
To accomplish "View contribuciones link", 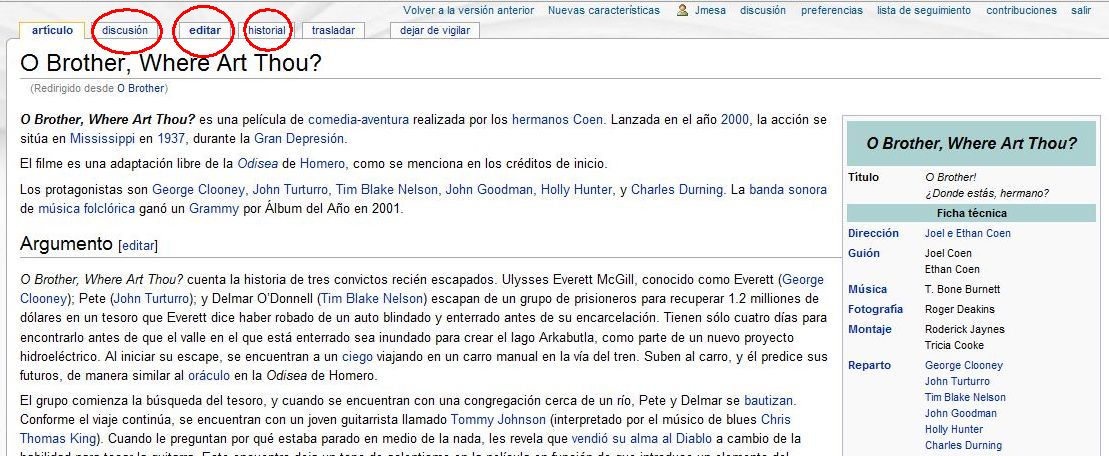I will pos(1021,11).
